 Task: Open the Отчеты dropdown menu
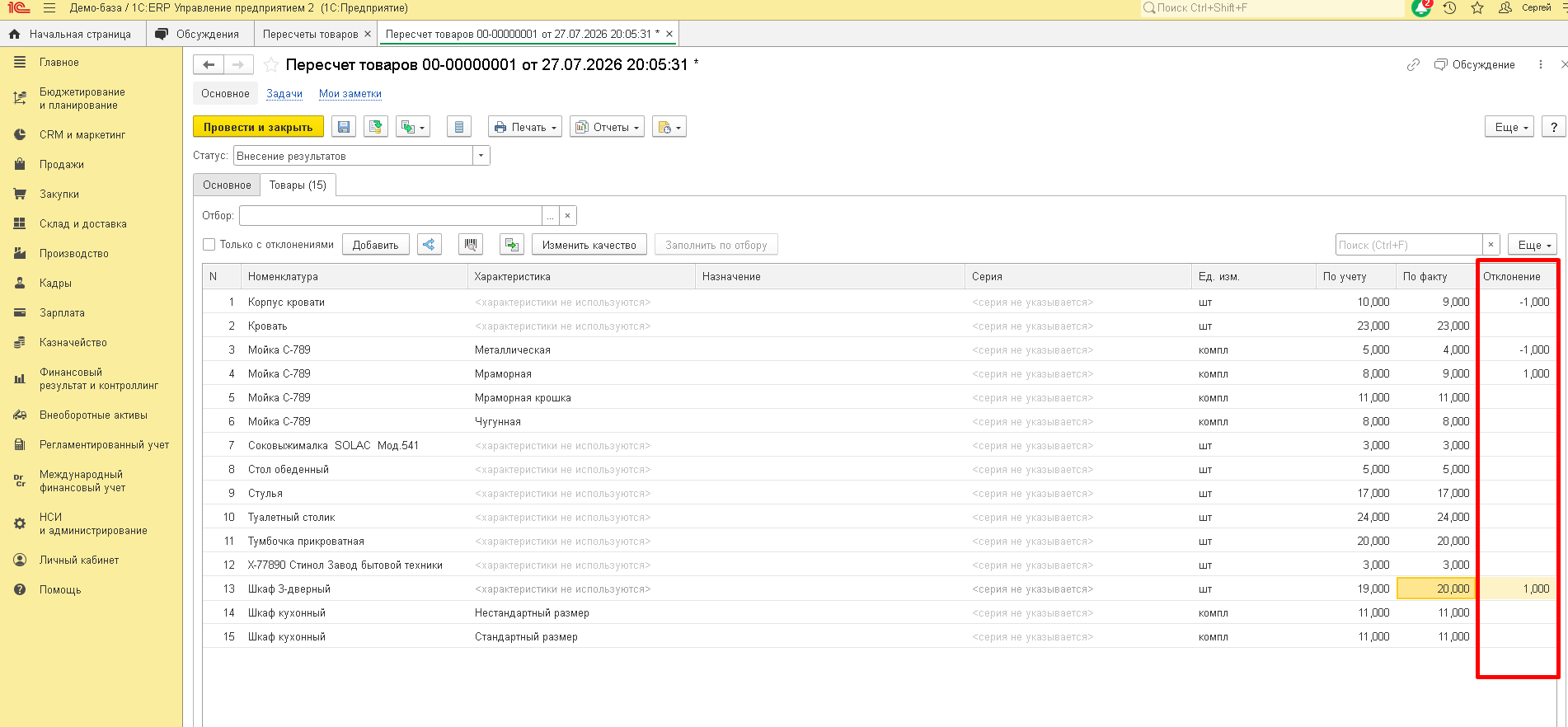click(608, 127)
